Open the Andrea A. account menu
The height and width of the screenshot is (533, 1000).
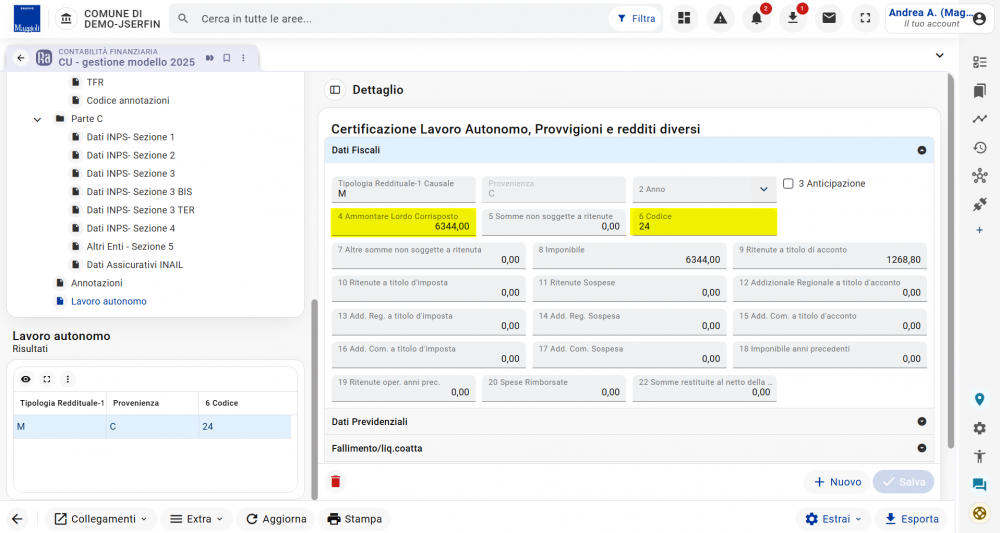click(937, 18)
